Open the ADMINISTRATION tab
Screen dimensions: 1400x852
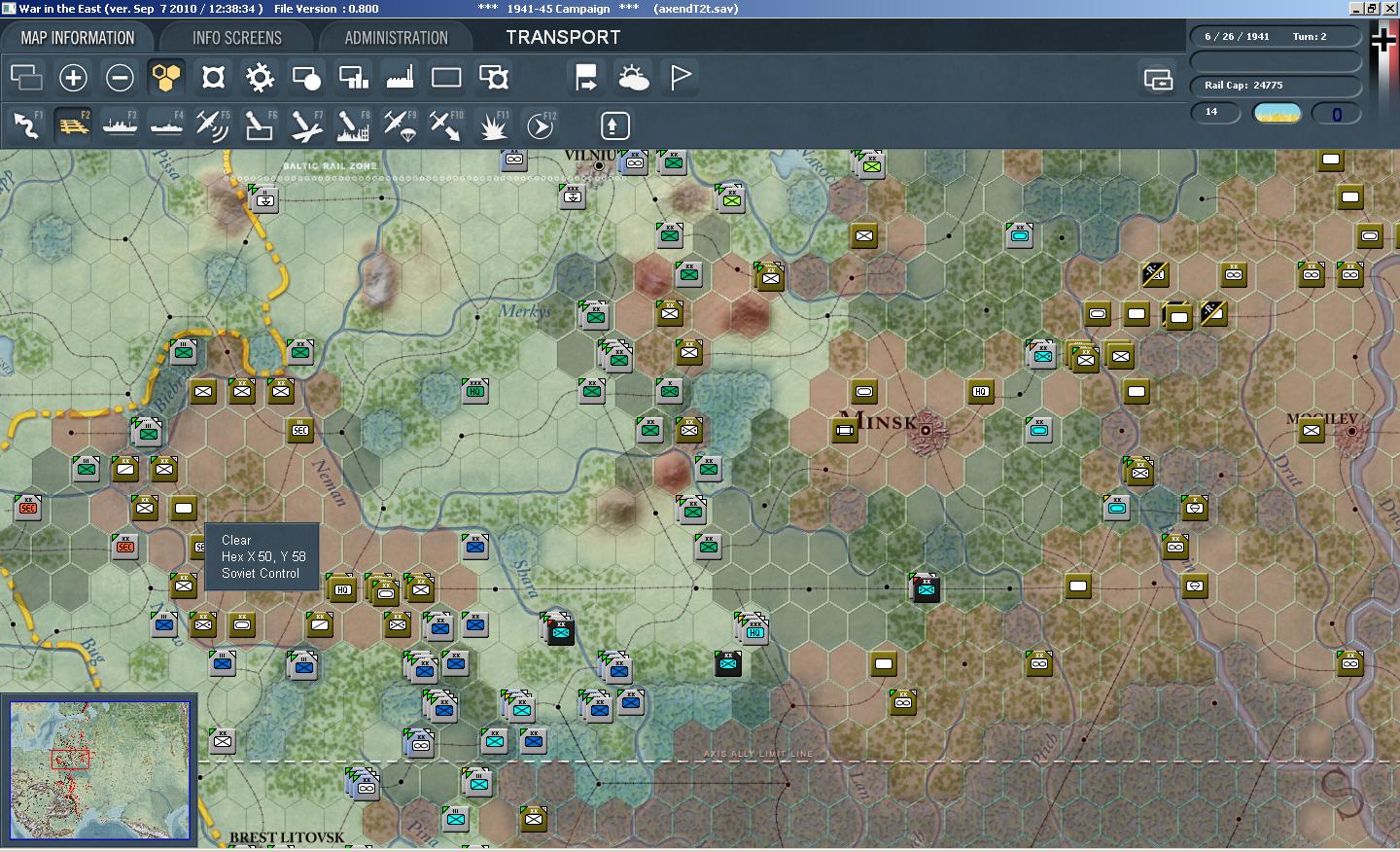[x=396, y=38]
